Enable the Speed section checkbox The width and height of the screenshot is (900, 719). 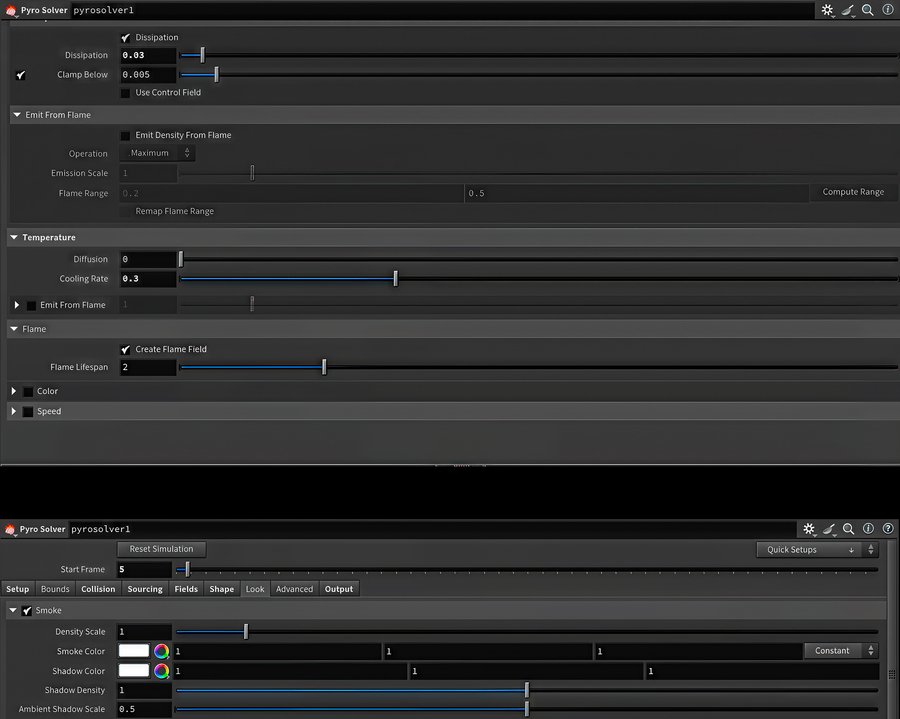click(x=28, y=411)
